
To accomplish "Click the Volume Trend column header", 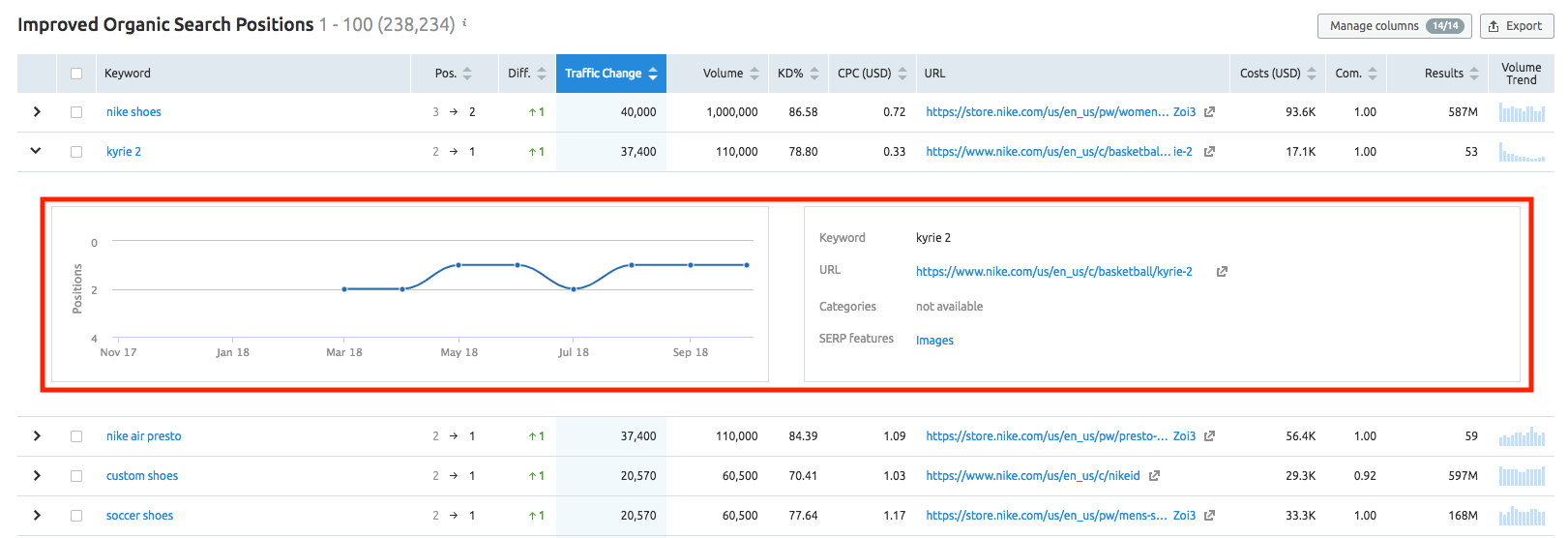I will 1522,74.
